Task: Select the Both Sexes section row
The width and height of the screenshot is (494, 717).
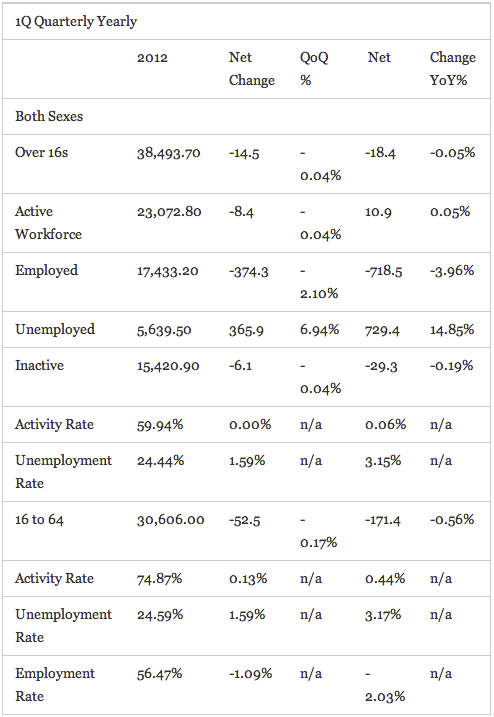Action: (246, 116)
